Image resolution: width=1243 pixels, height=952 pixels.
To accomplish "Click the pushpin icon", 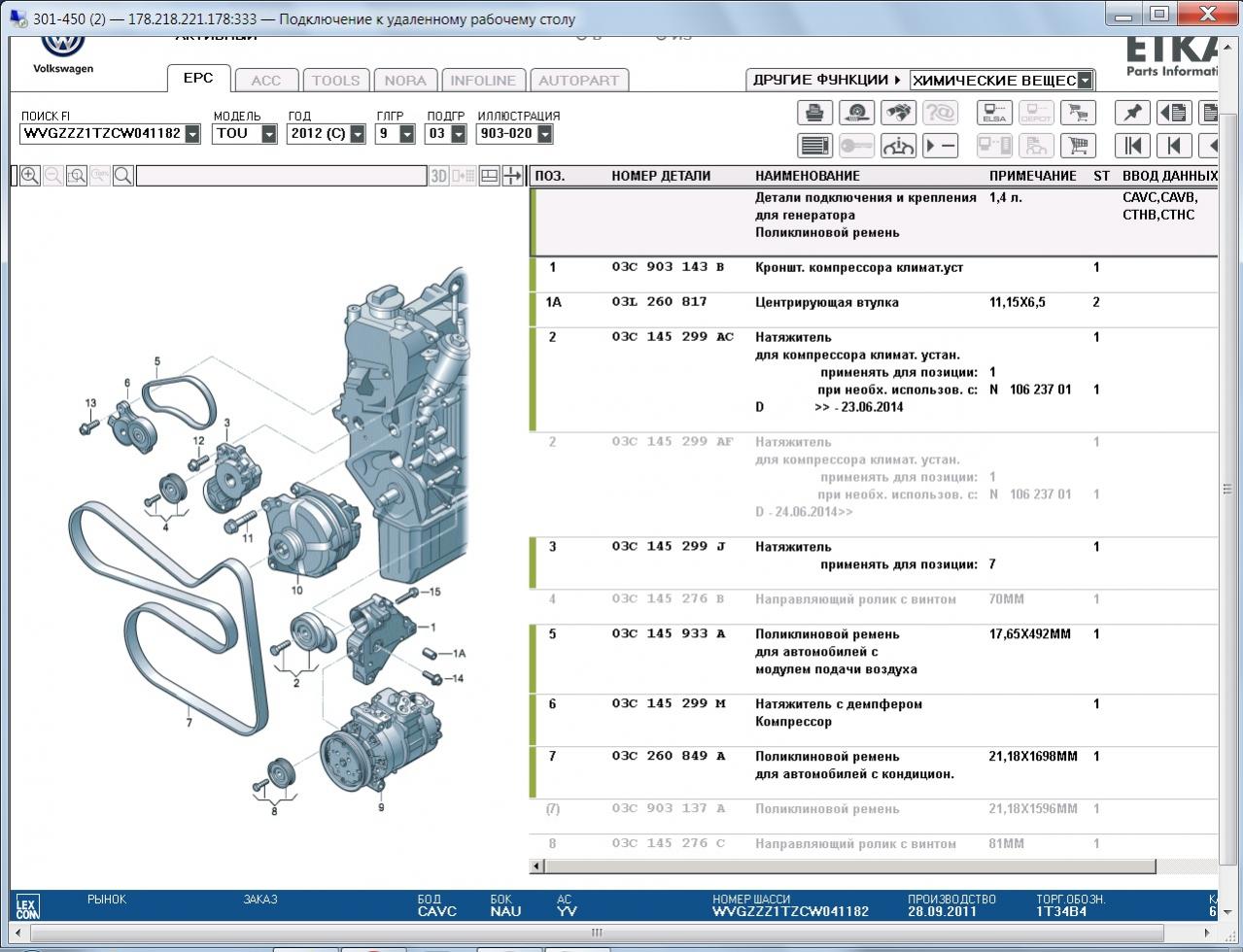I will 1132,113.
